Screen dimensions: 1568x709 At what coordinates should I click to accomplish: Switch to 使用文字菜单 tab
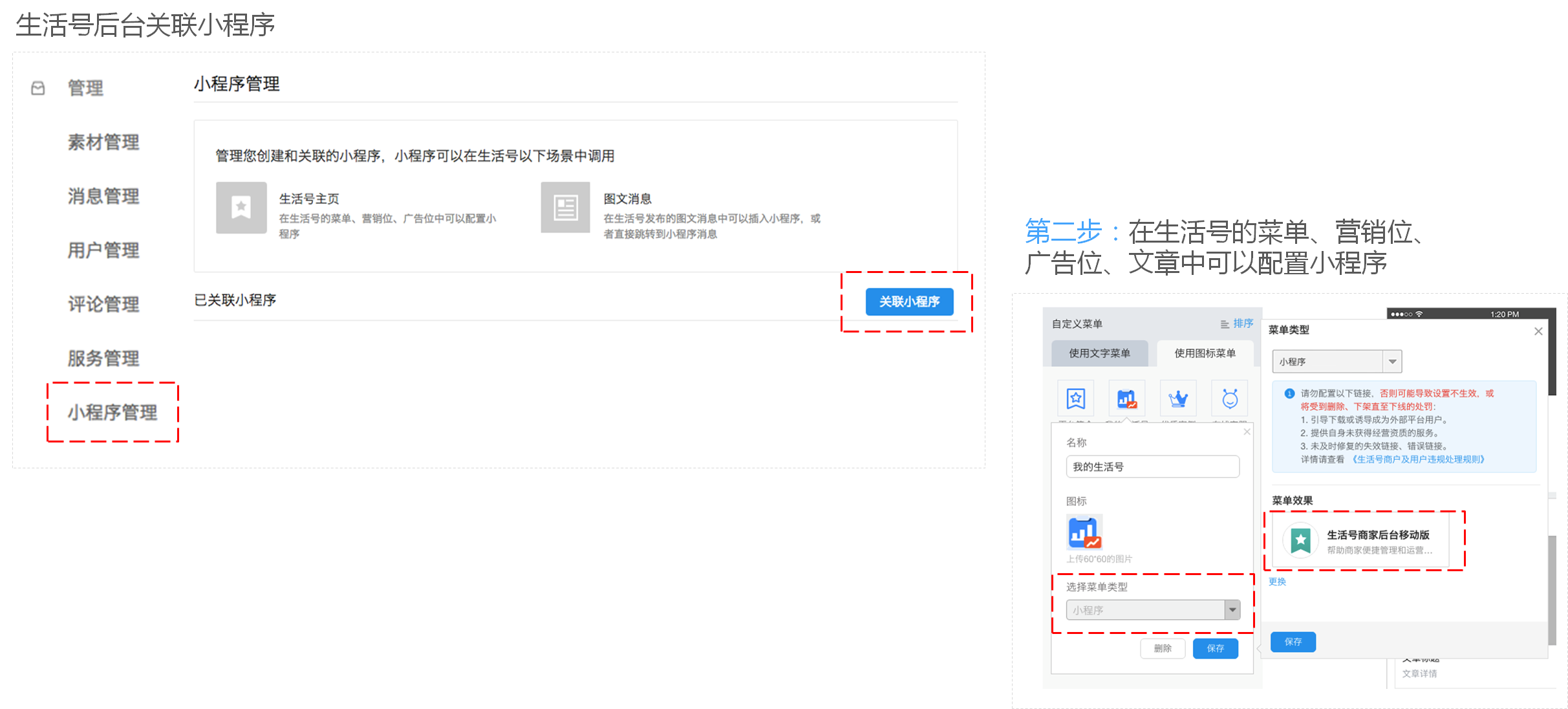pos(1099,353)
